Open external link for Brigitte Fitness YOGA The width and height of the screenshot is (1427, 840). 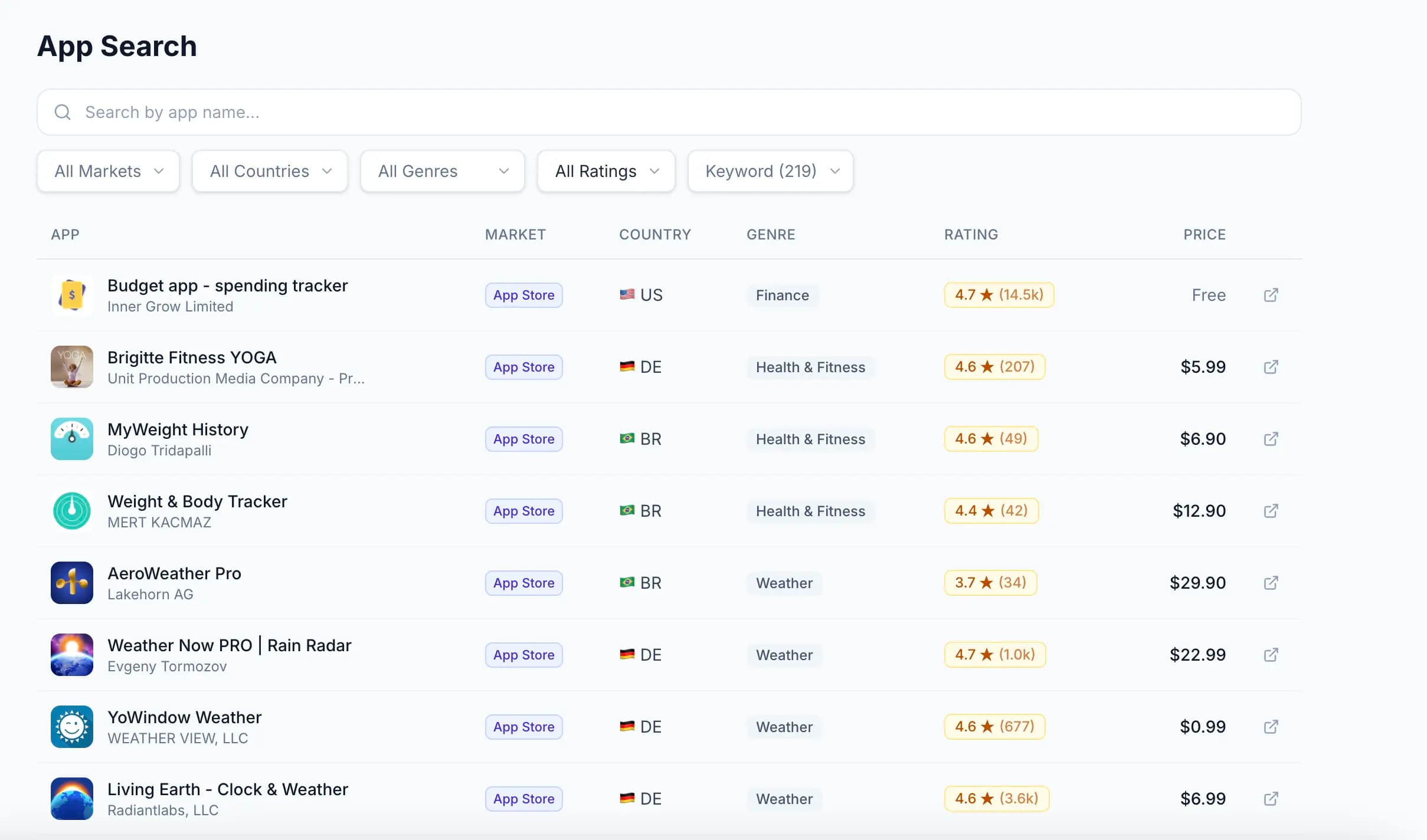tap(1271, 367)
